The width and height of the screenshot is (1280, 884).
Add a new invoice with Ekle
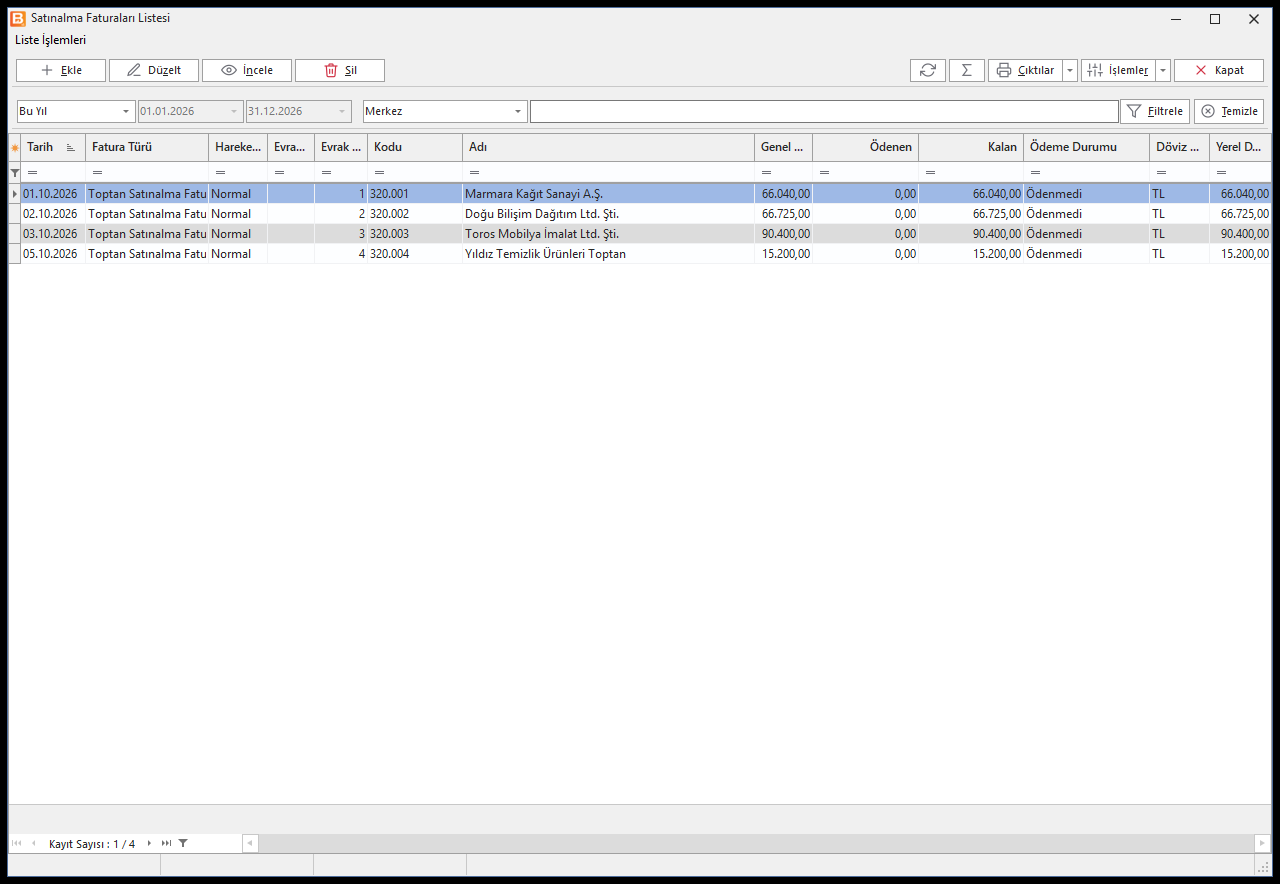tap(61, 70)
